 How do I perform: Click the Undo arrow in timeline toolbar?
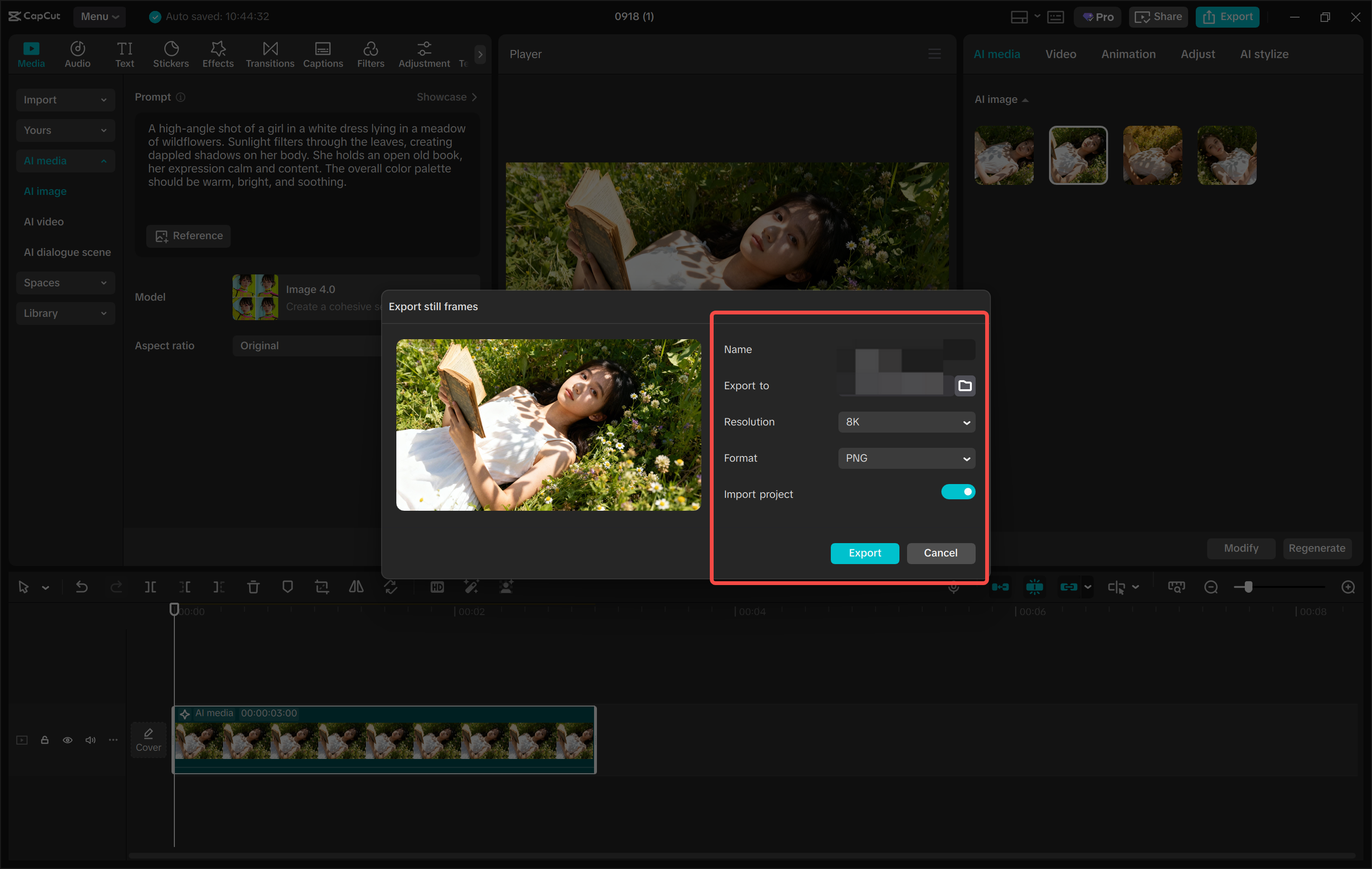pyautogui.click(x=81, y=587)
